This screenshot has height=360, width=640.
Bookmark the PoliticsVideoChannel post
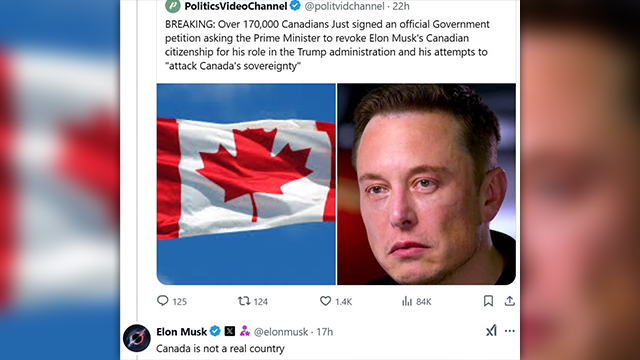[488, 301]
